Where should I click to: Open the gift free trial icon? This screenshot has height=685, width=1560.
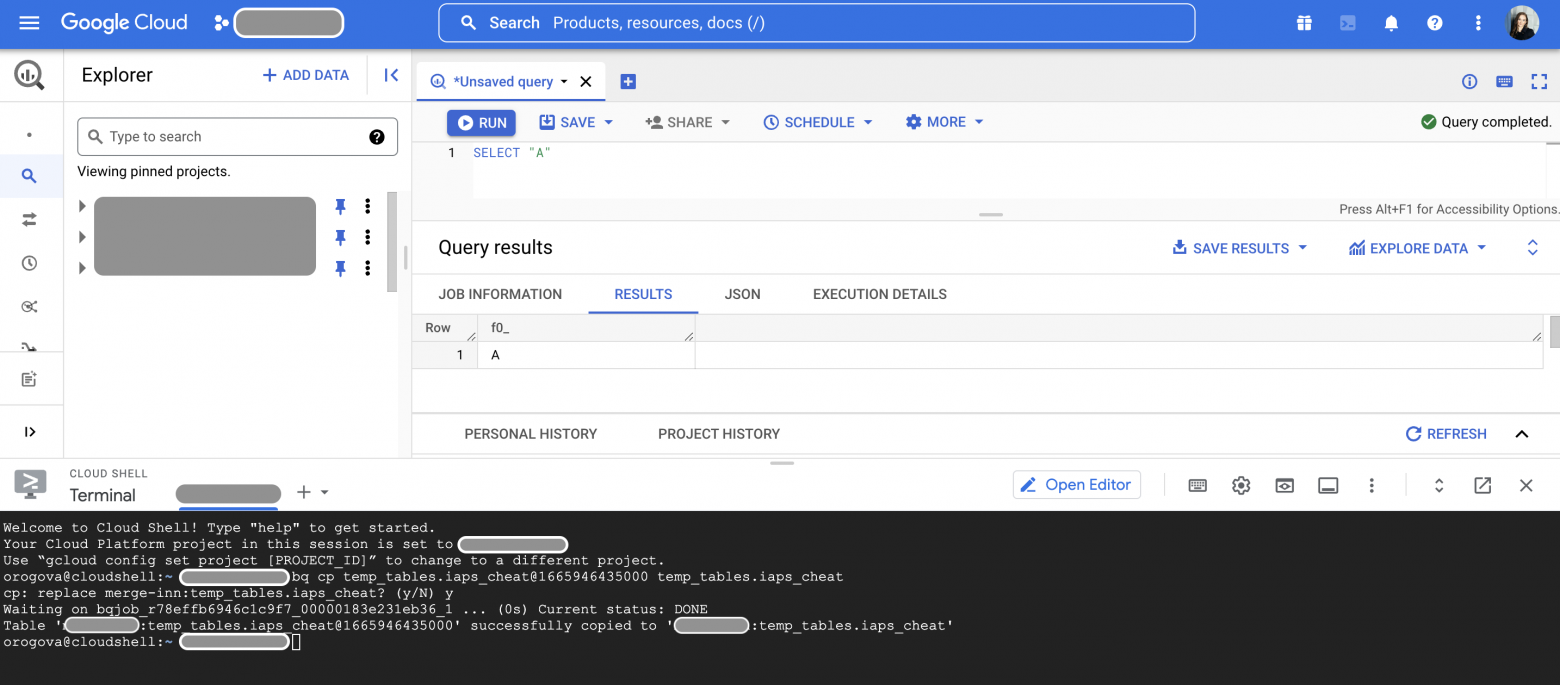1304,23
